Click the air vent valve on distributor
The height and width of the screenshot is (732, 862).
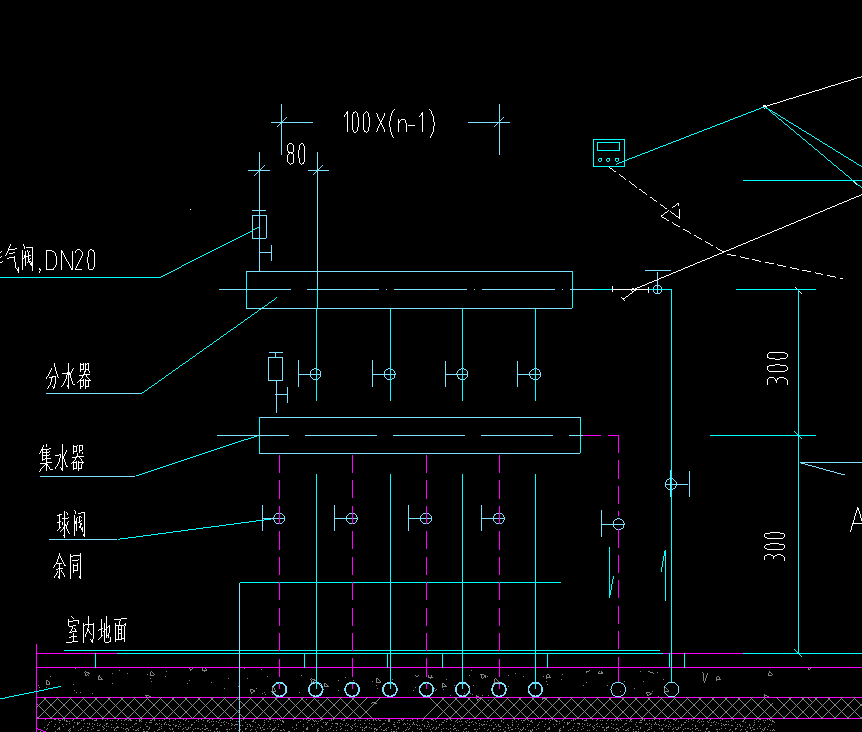click(x=259, y=226)
